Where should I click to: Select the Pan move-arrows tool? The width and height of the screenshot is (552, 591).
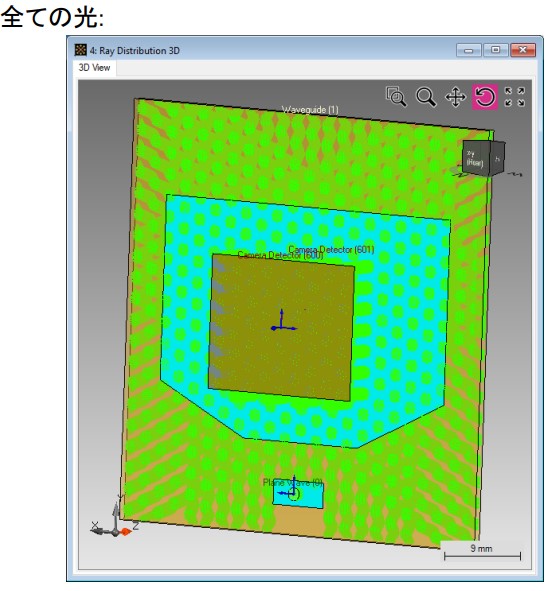click(x=455, y=97)
